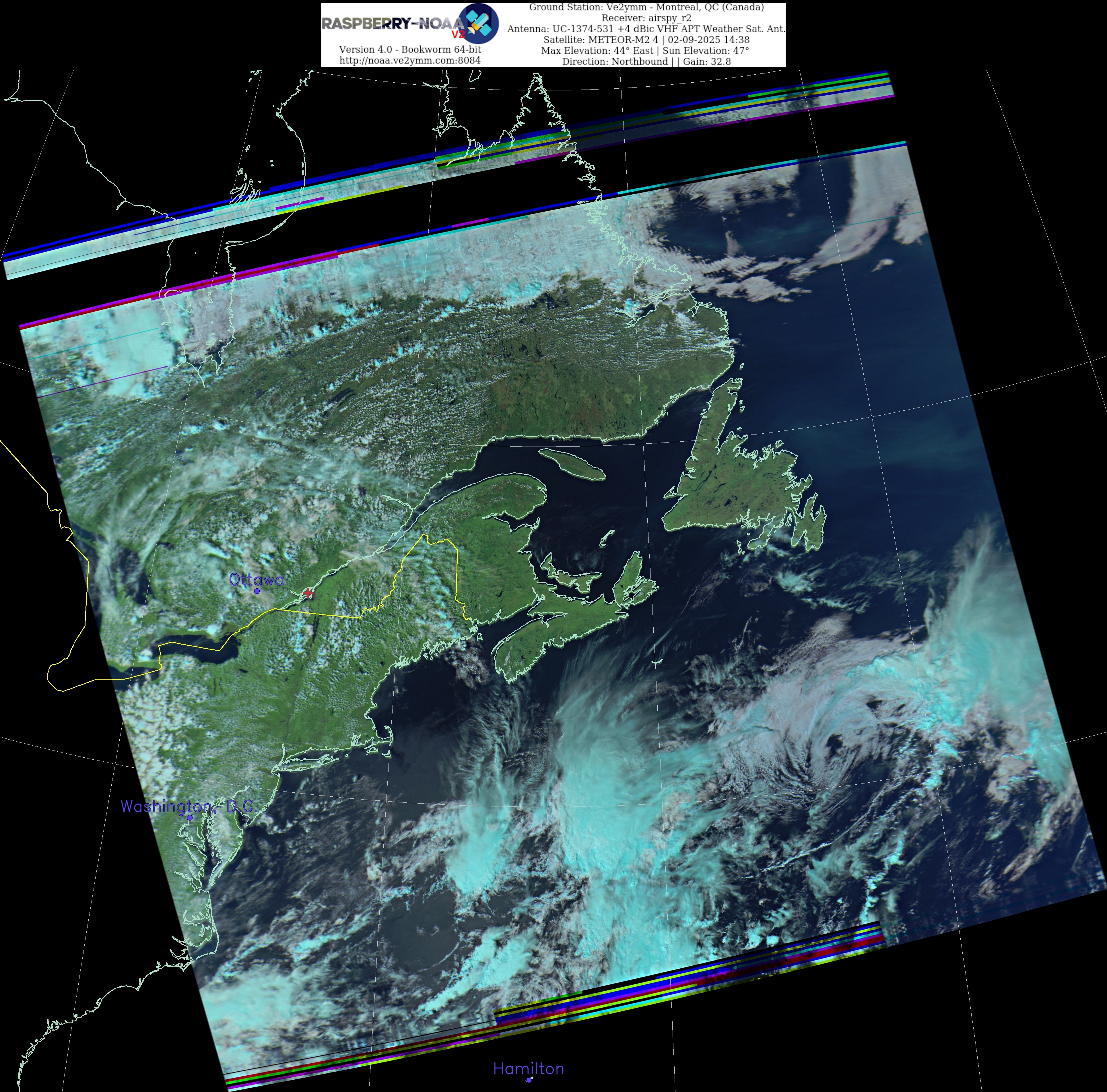
Task: Click the Washington, D.C. city dot marker
Action: tap(190, 817)
